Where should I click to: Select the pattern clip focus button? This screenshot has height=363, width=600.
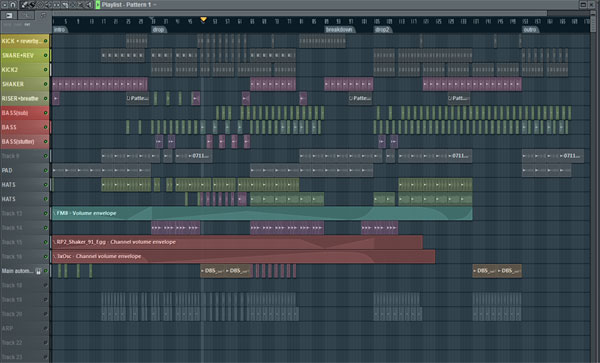[x=9, y=15]
